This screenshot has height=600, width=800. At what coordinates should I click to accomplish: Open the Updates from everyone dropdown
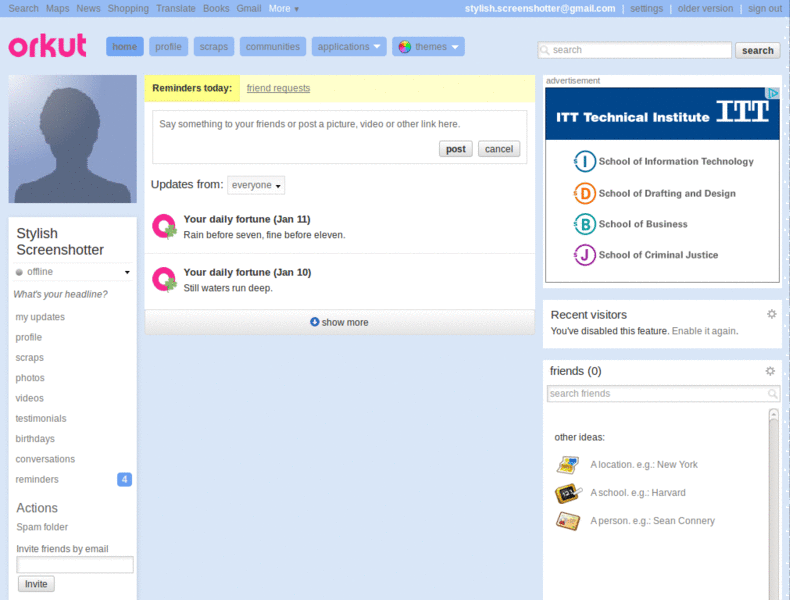(x=256, y=185)
